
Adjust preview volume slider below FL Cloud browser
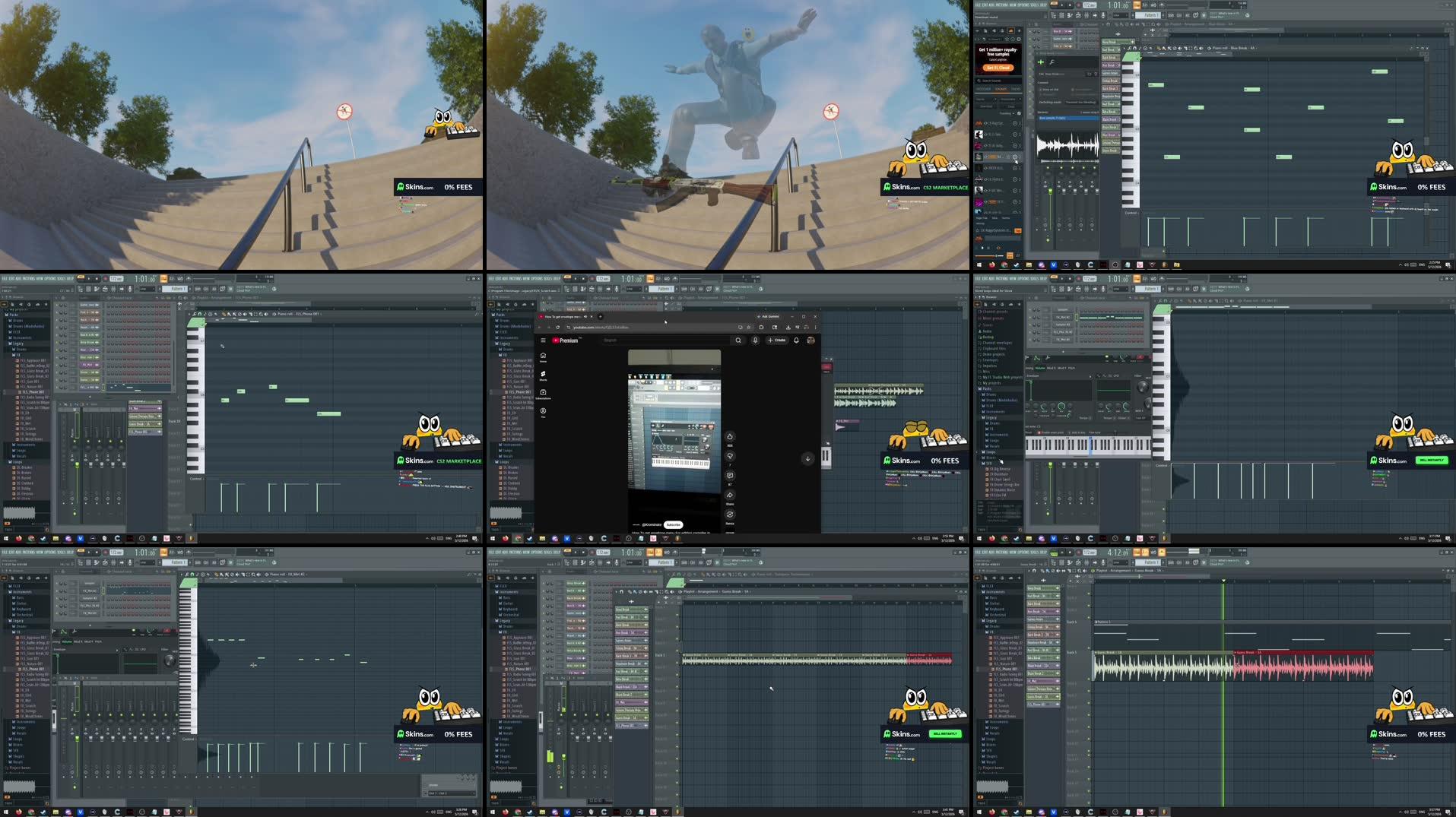[x=989, y=256]
